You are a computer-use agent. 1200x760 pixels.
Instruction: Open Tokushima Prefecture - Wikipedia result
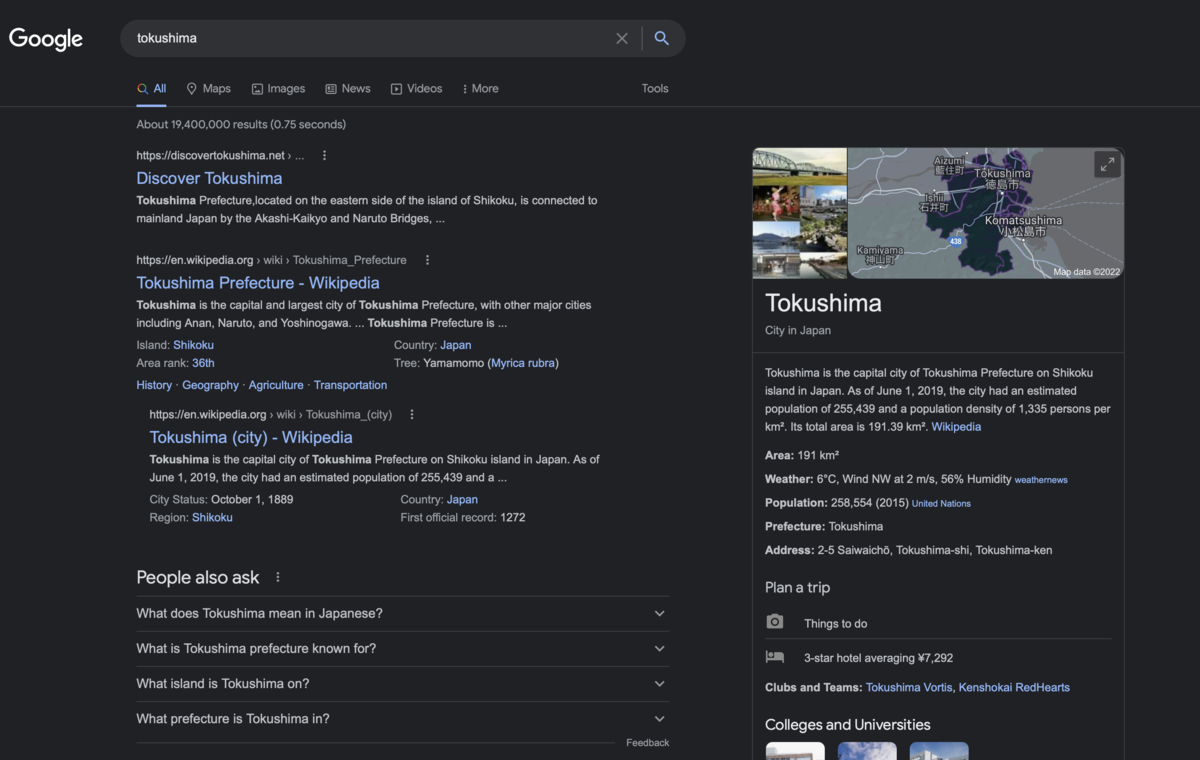coord(258,283)
